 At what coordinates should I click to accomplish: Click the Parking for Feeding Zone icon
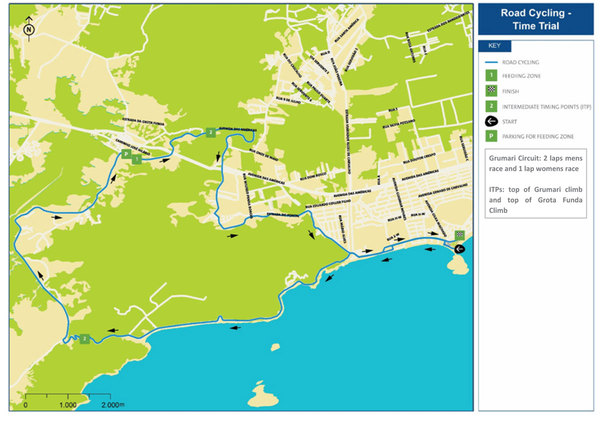pos(491,136)
